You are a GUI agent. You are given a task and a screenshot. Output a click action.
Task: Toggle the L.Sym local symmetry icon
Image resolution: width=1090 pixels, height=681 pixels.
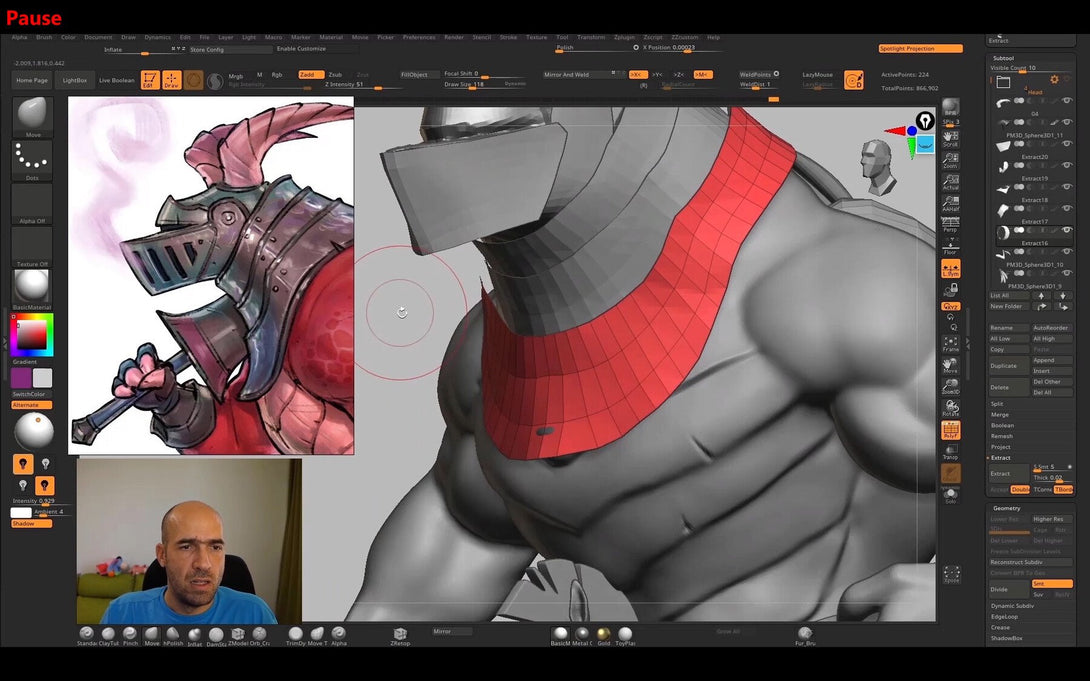[950, 268]
